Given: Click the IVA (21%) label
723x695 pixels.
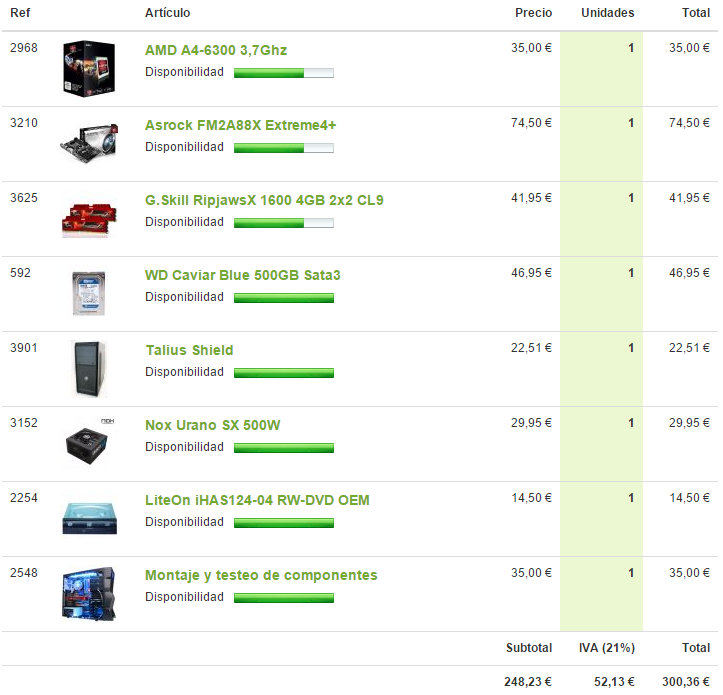Looking at the screenshot, I should 607,648.
